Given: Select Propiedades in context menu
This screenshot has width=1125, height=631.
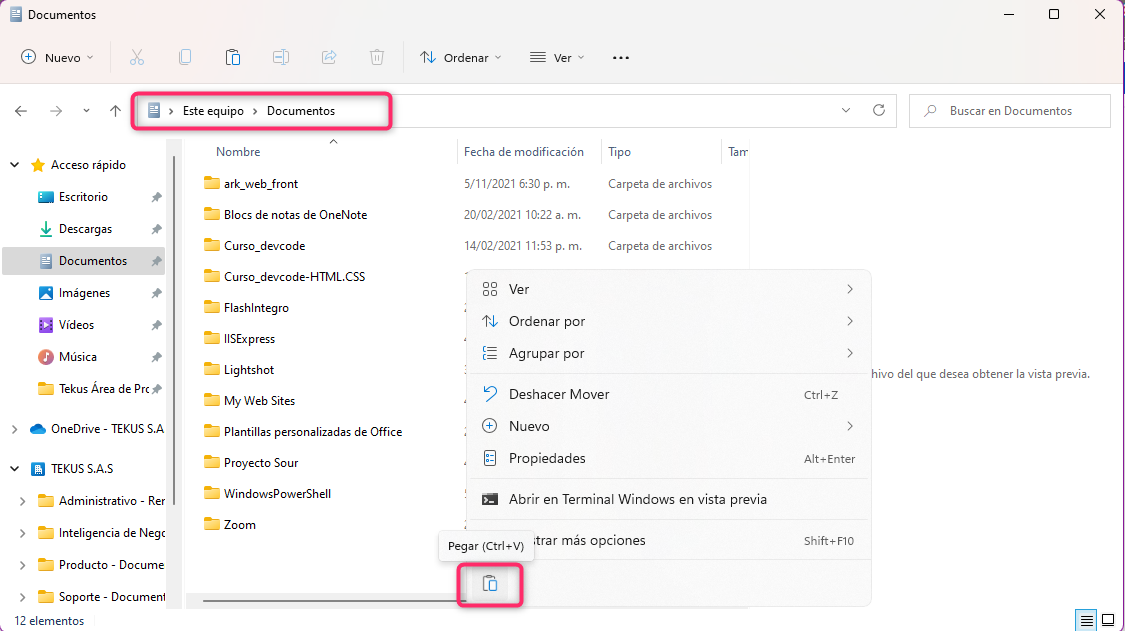Looking at the screenshot, I should (x=547, y=458).
